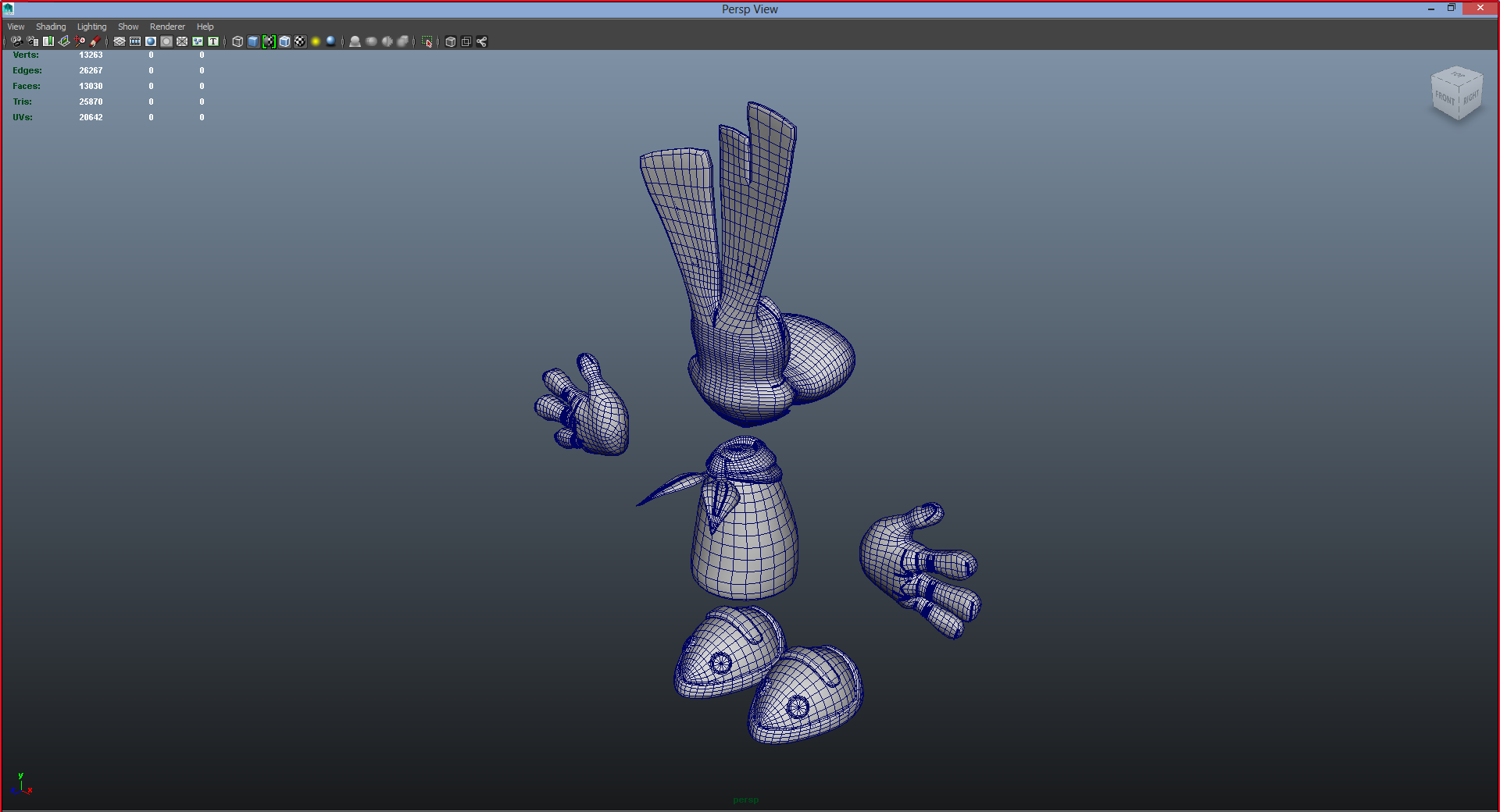Open the Lighting menu
Image resolution: width=1500 pixels, height=812 pixels.
91,27
